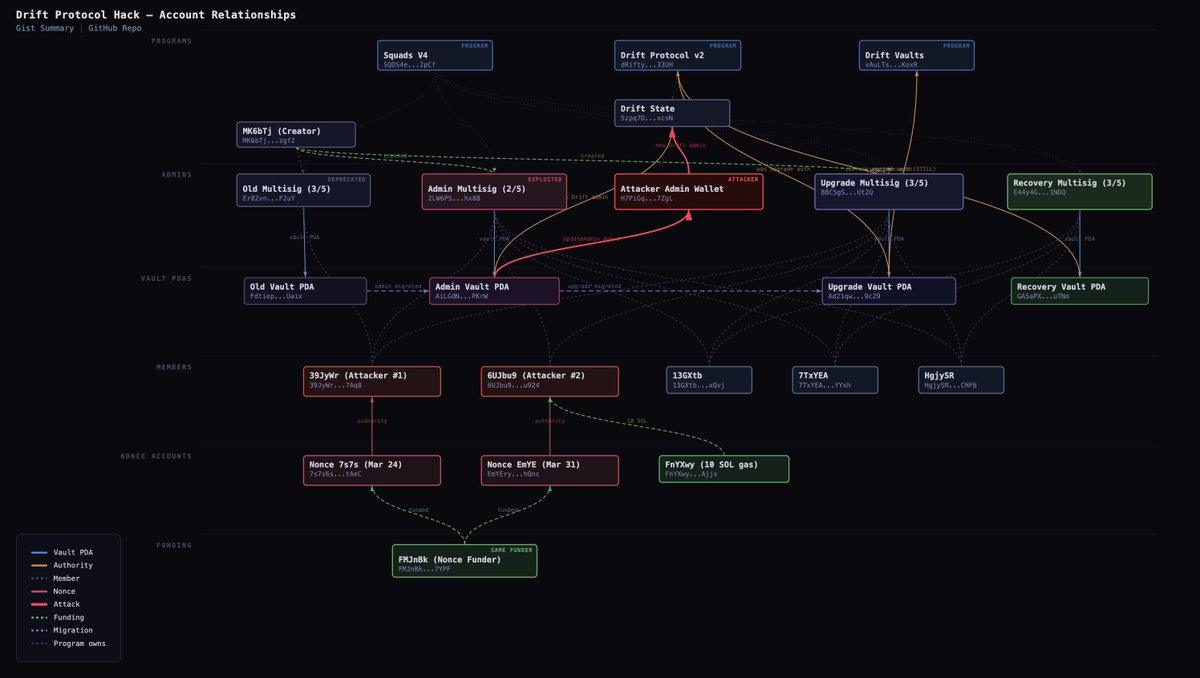The height and width of the screenshot is (678, 1200).
Task: Select the Squads V4 program node
Action: click(x=436, y=55)
